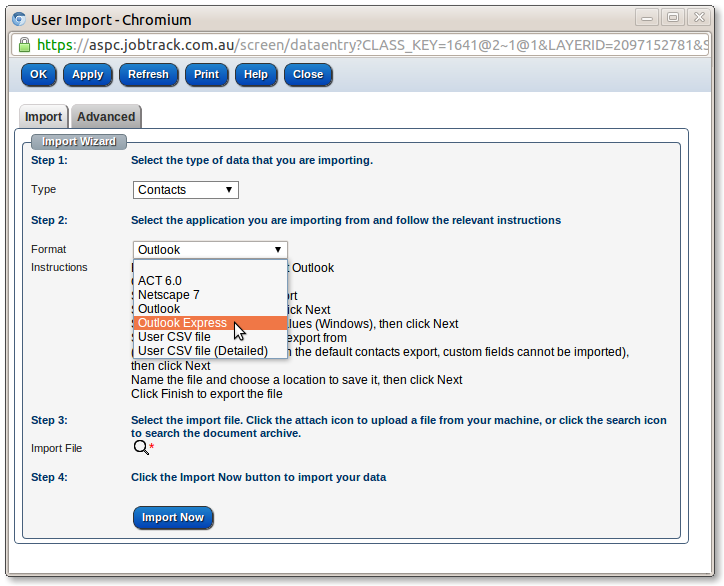Maximize the User Import window
This screenshot has width=724, height=586.
671,17
